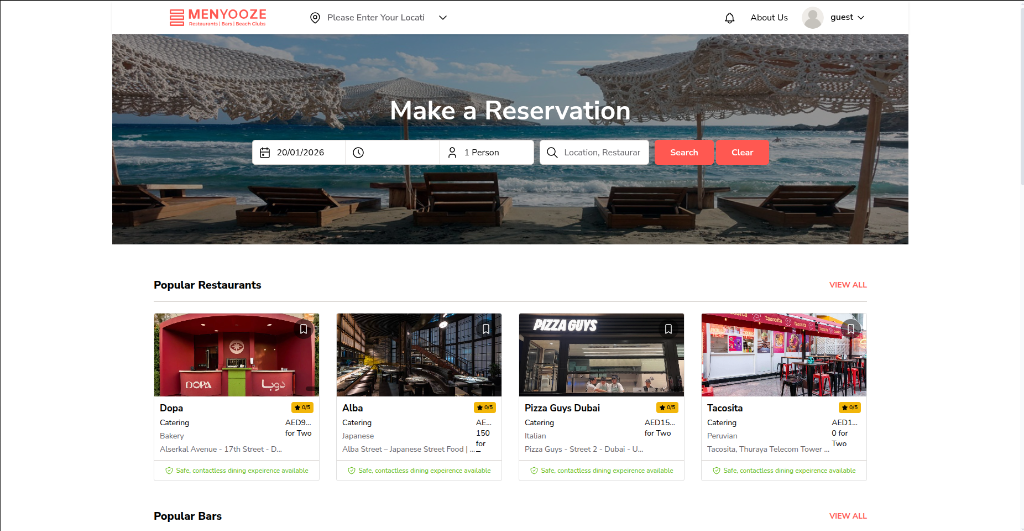
Task: Click the Clear button
Action: [x=742, y=152]
